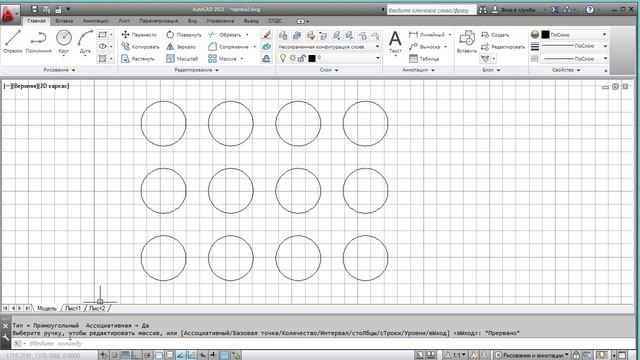Click Редактировать block tool
The width and height of the screenshot is (640, 360).
pyautogui.click(x=503, y=47)
